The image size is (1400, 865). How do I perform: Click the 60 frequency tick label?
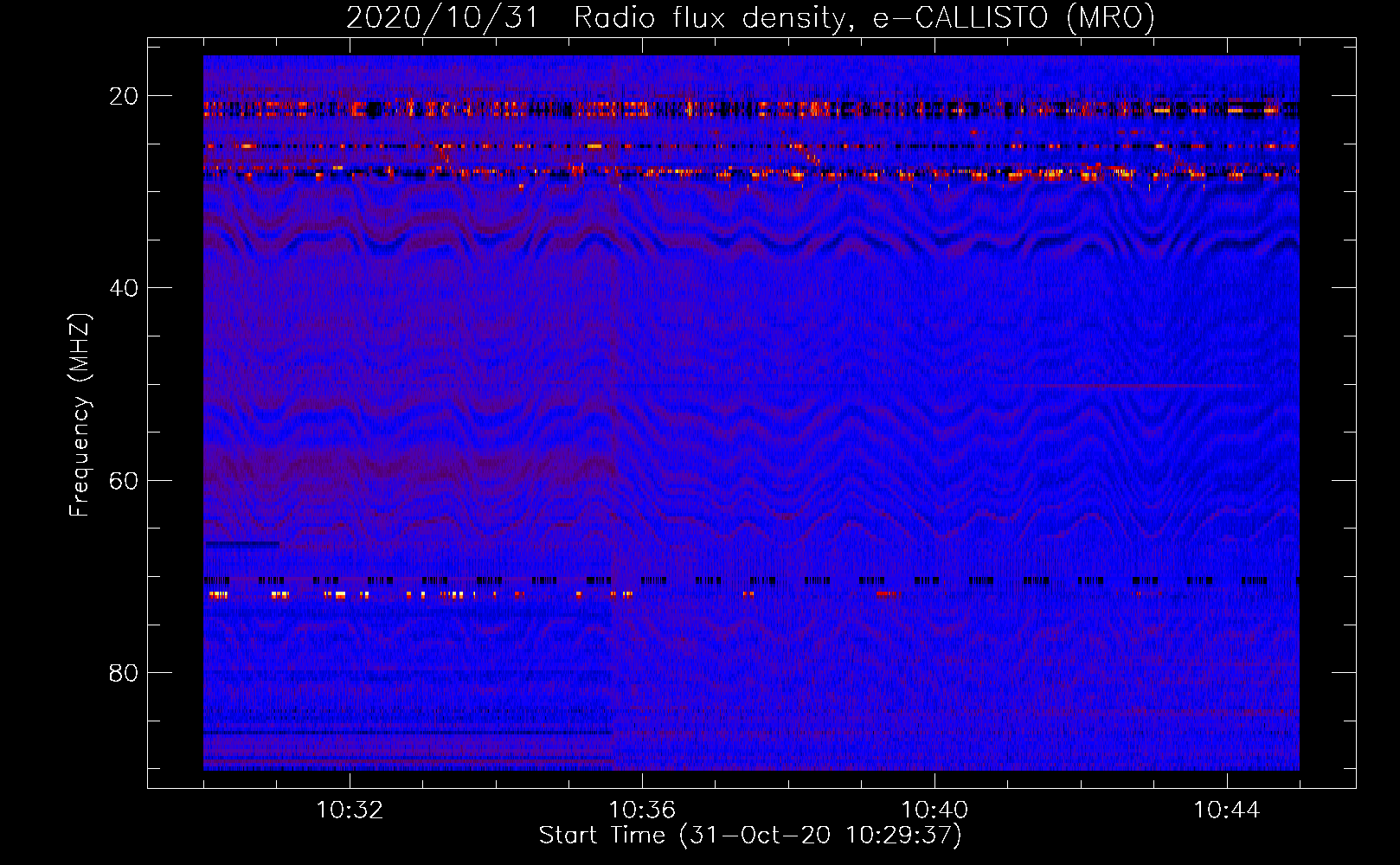tap(124, 480)
